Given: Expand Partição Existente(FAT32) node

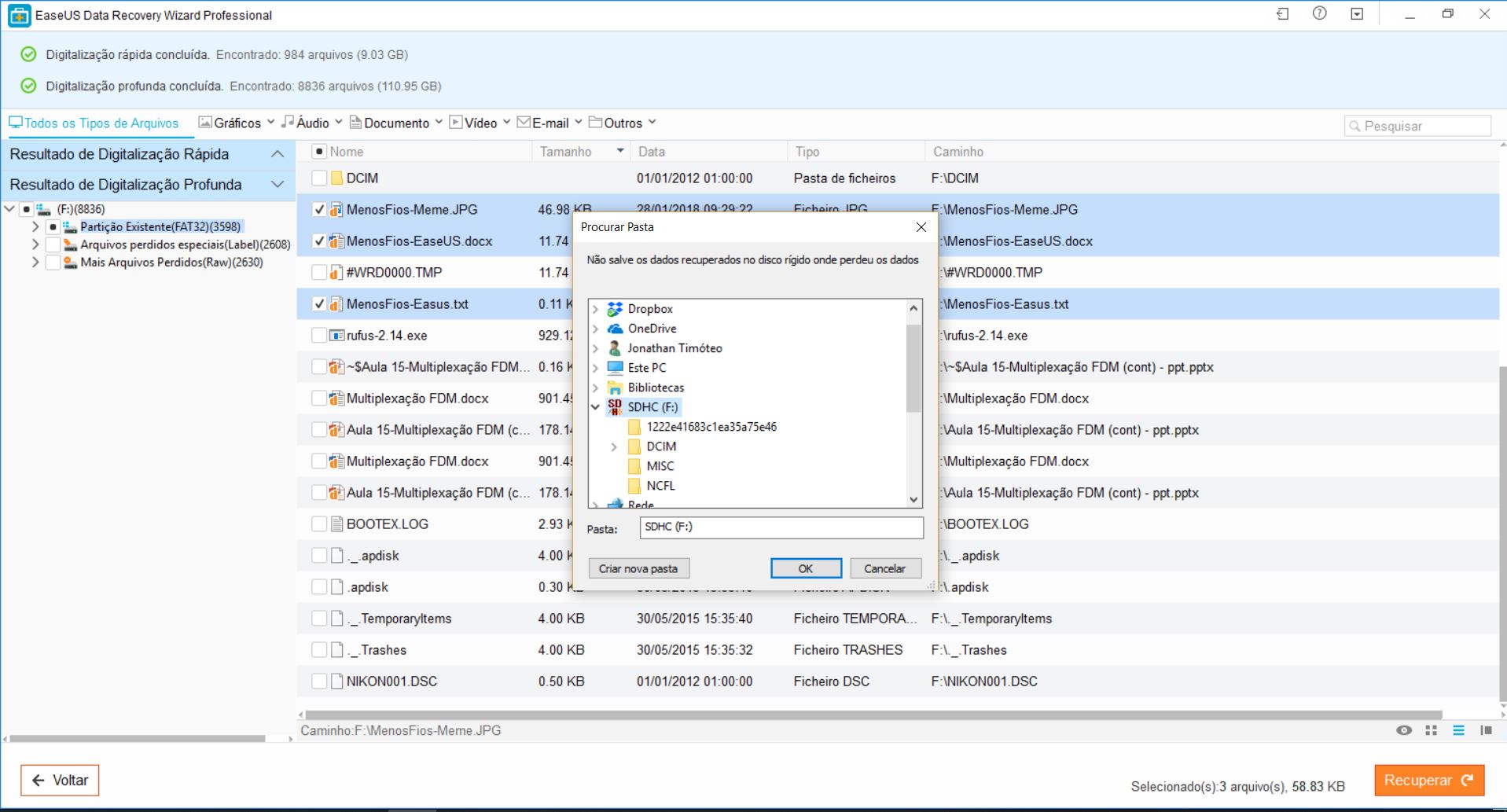Looking at the screenshot, I should point(35,226).
